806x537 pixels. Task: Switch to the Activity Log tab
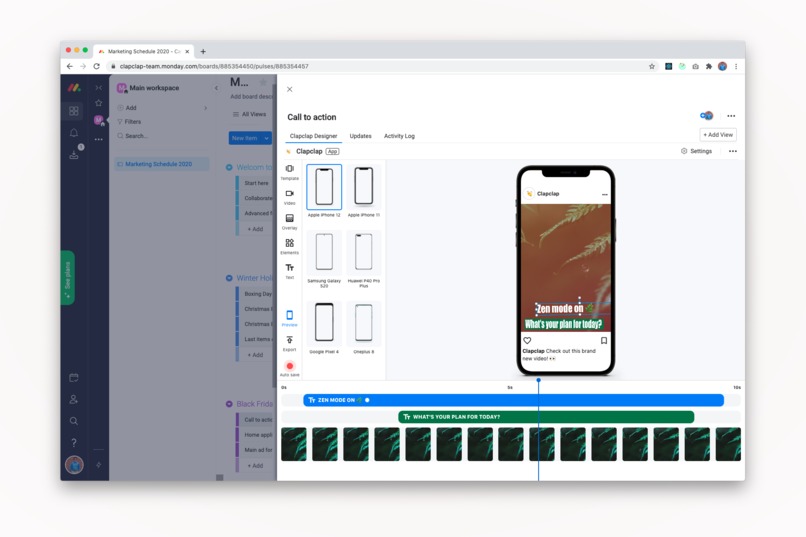tap(399, 136)
